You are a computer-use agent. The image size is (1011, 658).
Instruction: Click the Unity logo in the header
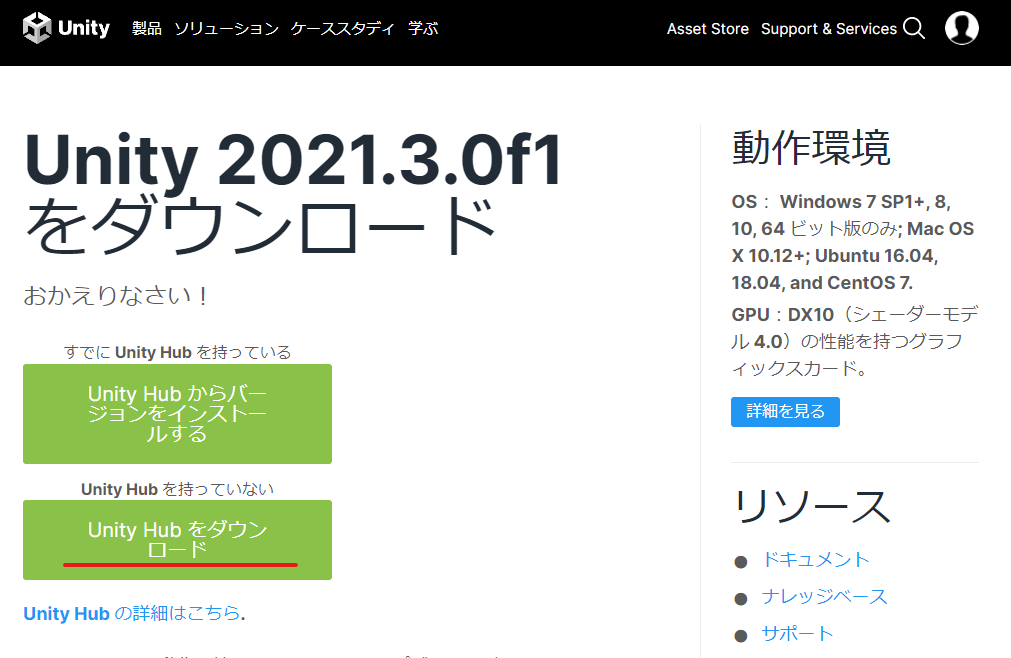point(66,27)
